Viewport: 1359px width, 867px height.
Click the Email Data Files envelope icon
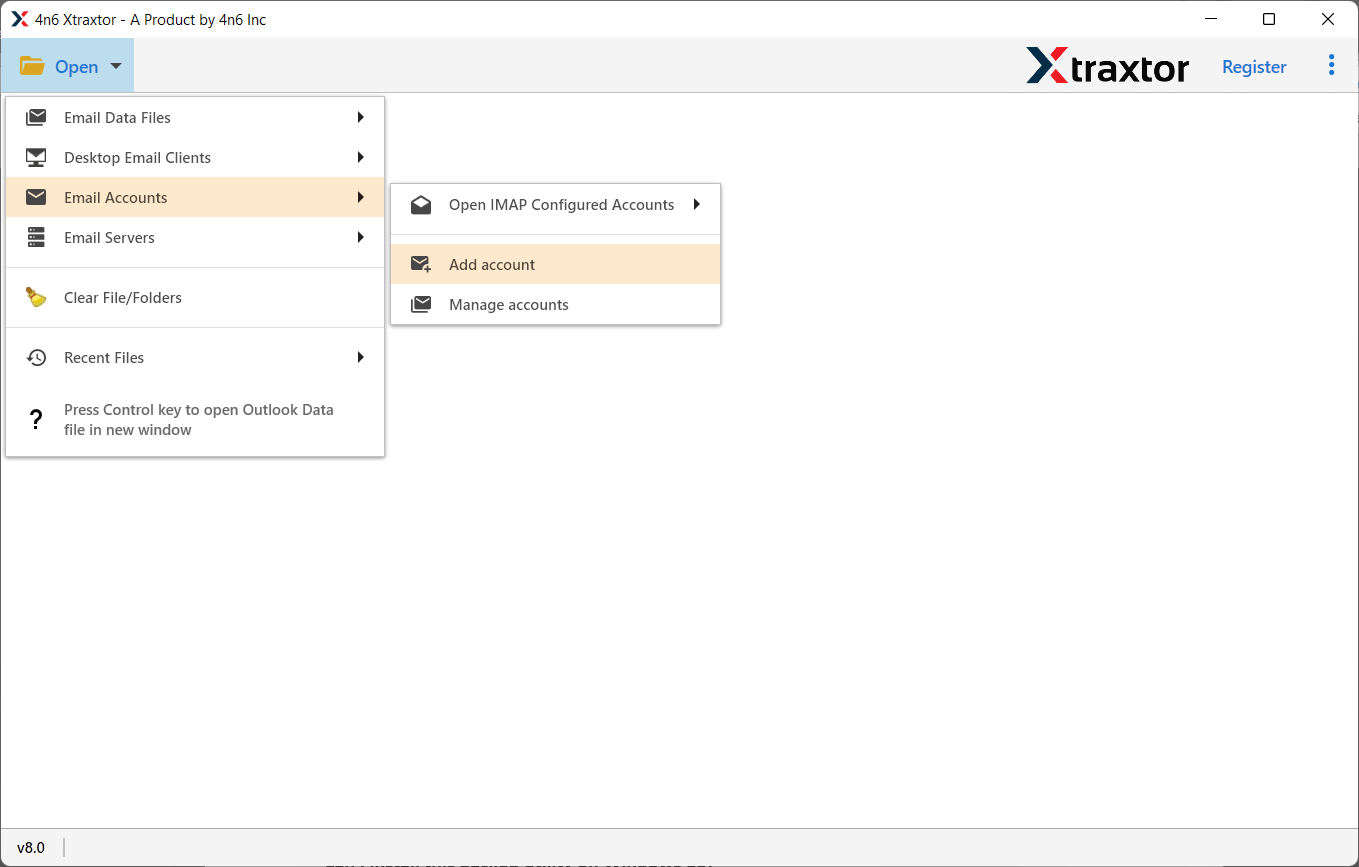point(36,117)
